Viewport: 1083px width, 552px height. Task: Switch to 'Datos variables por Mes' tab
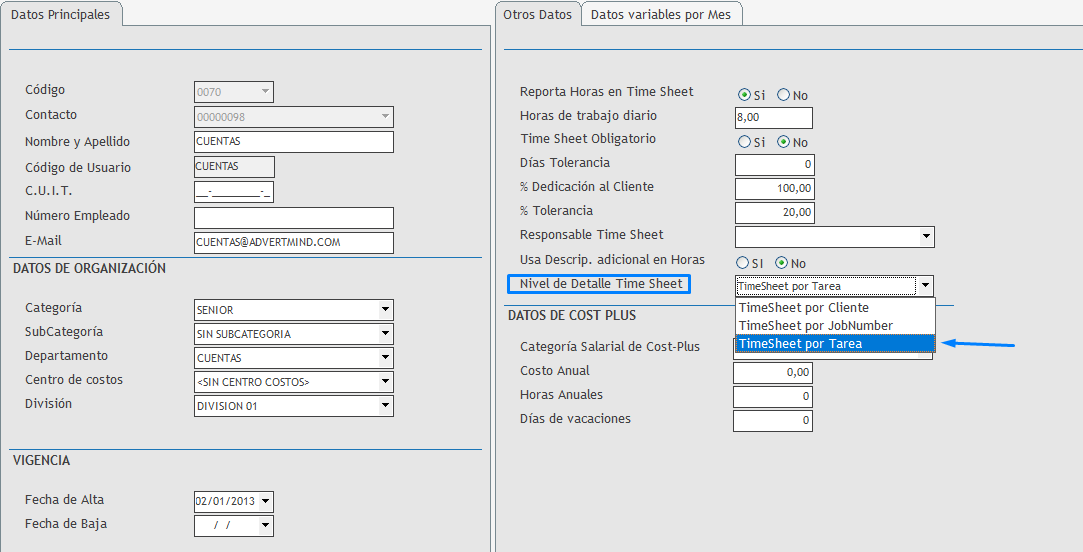(661, 14)
